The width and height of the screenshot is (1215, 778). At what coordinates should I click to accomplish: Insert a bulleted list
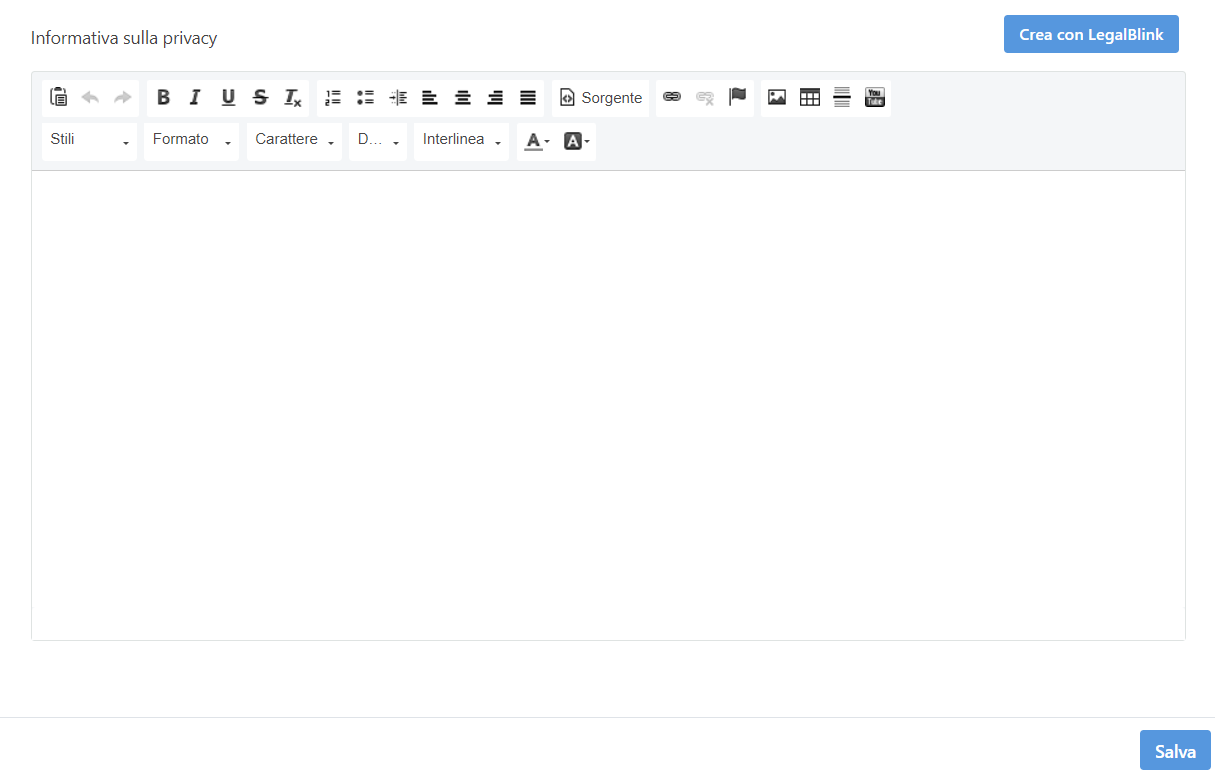click(365, 97)
